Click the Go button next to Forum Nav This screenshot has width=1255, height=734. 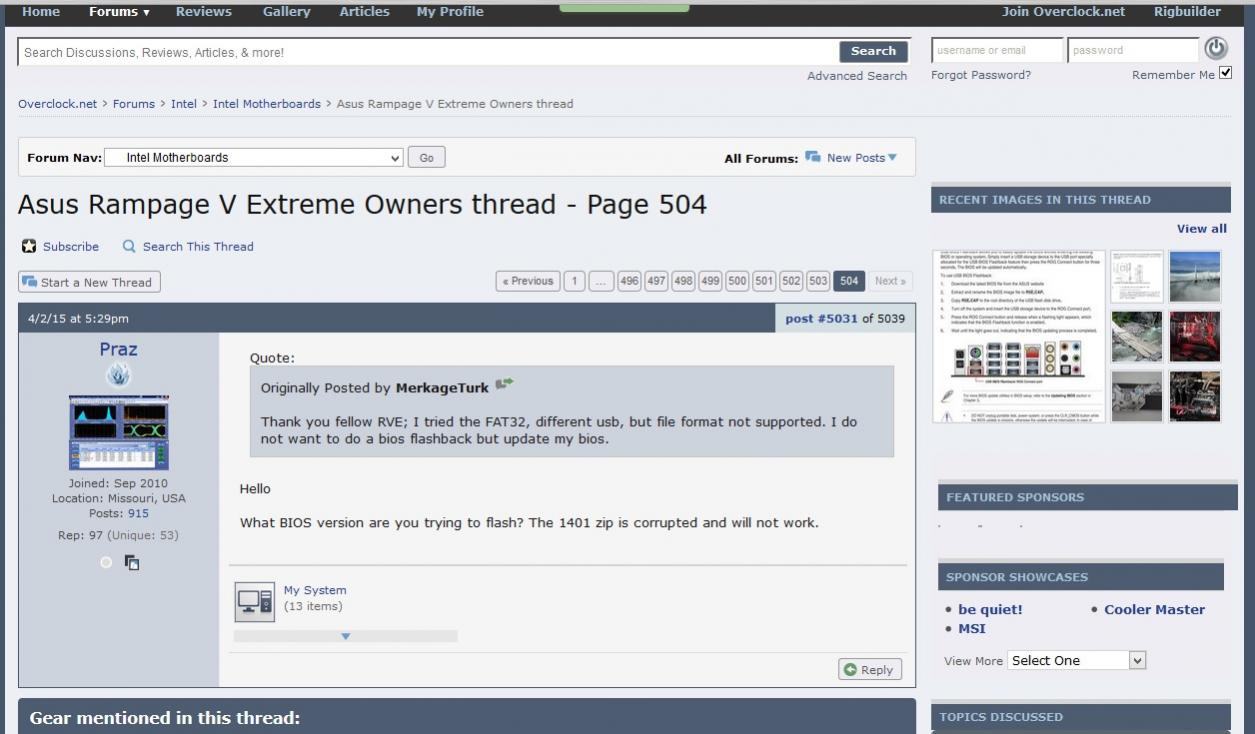pyautogui.click(x=427, y=158)
